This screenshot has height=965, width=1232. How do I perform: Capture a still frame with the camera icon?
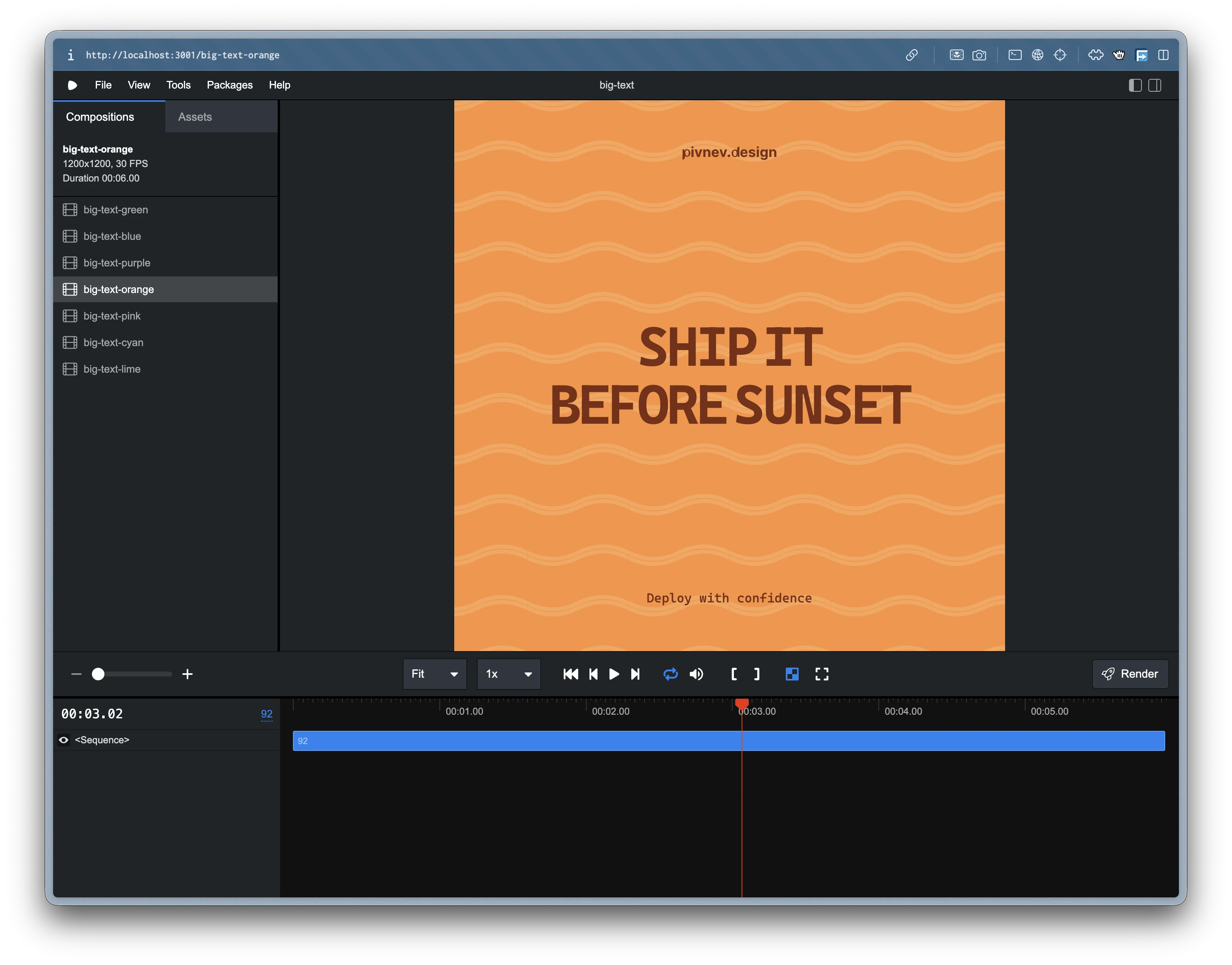pos(980,55)
